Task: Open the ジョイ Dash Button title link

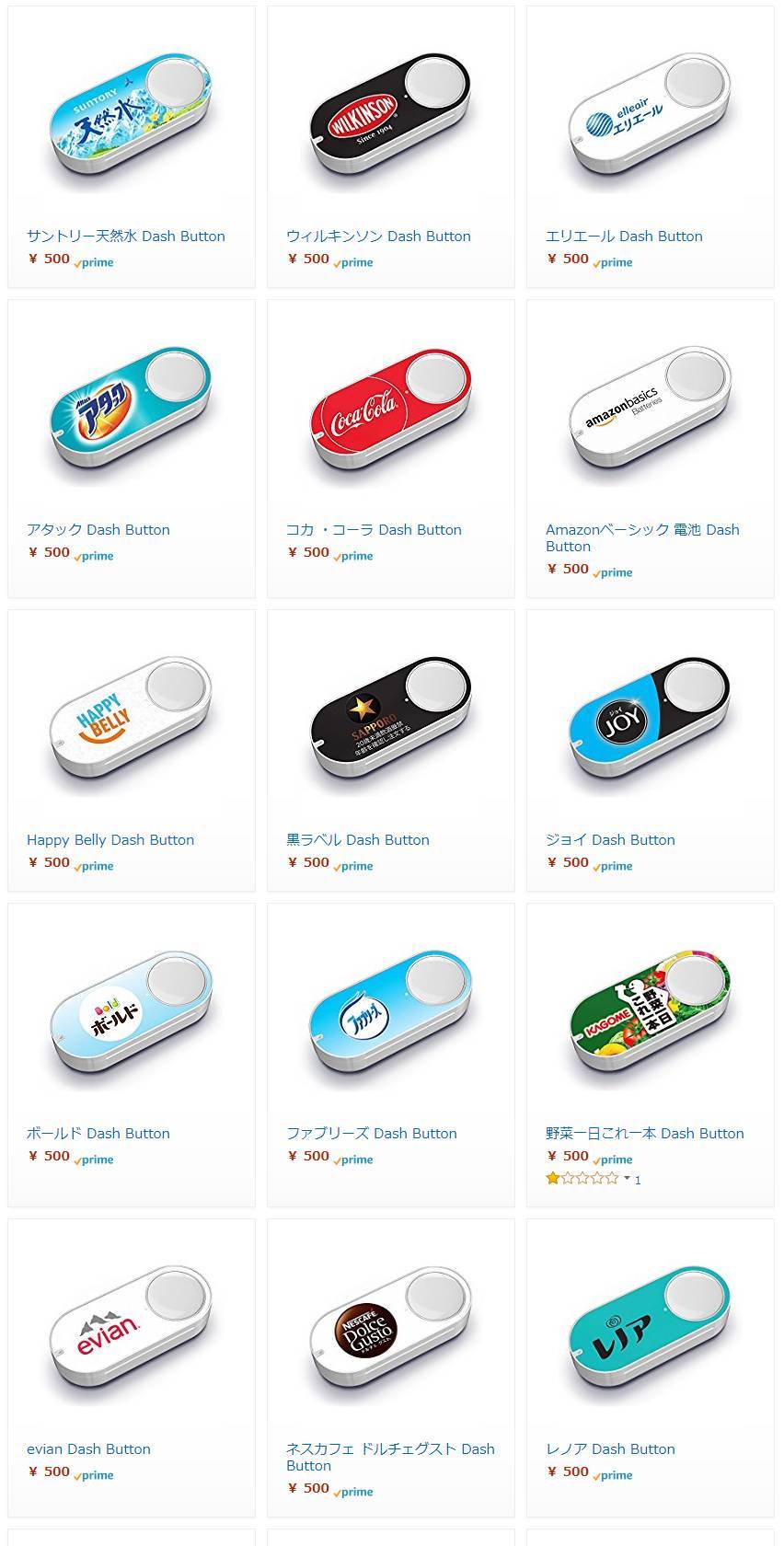Action: click(610, 839)
